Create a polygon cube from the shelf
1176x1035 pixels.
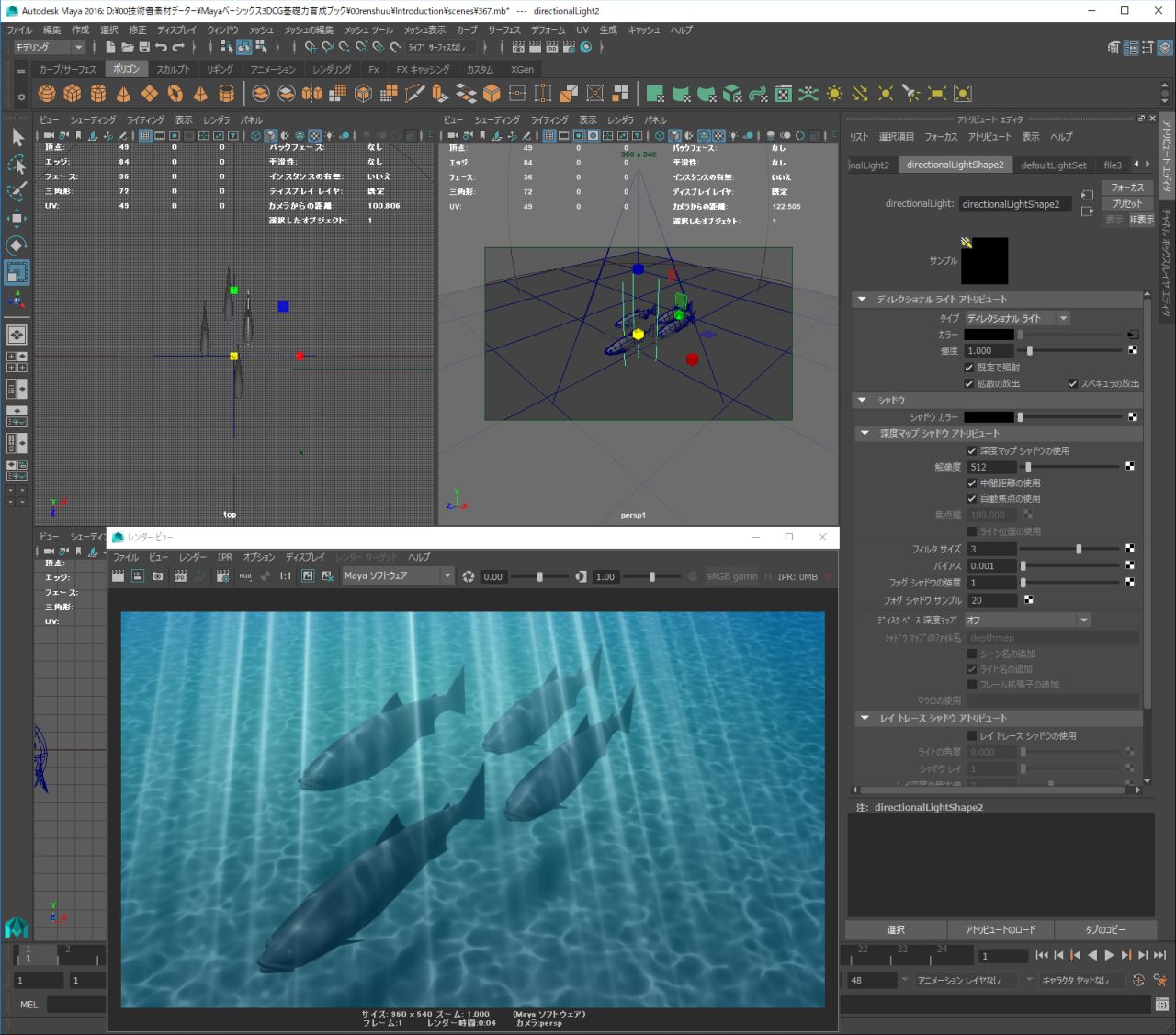(x=73, y=94)
